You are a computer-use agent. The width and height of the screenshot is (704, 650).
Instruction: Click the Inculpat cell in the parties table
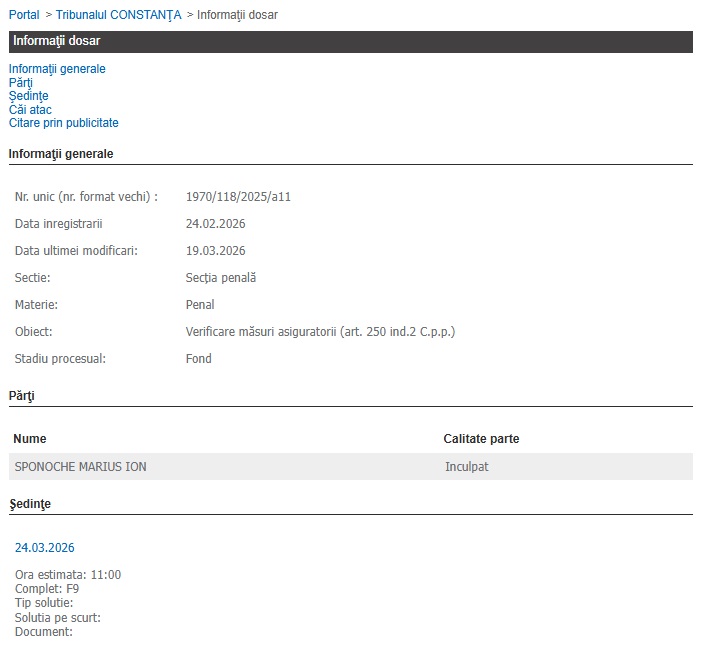click(466, 467)
